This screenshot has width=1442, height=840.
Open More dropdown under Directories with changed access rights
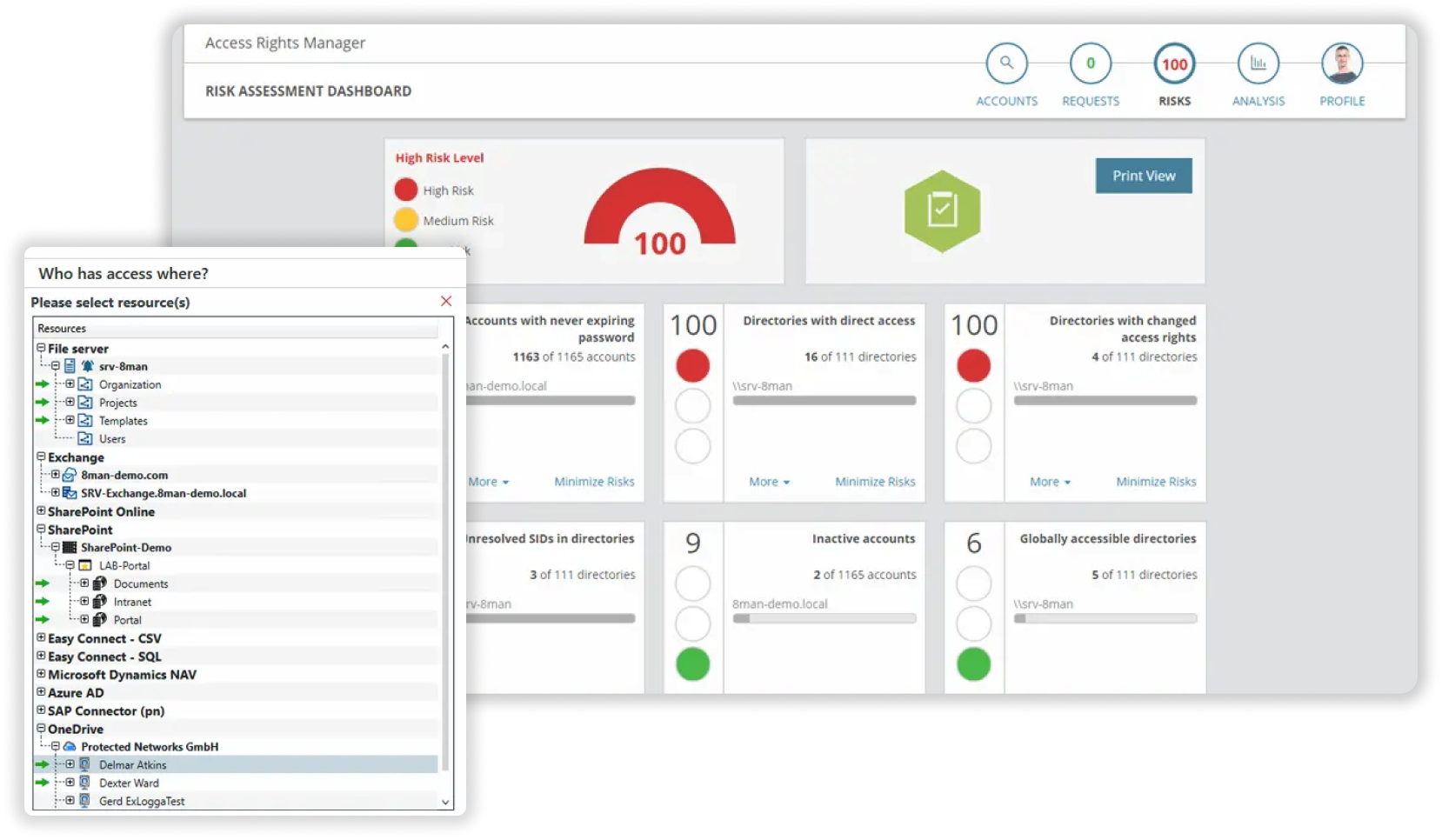click(x=1050, y=482)
